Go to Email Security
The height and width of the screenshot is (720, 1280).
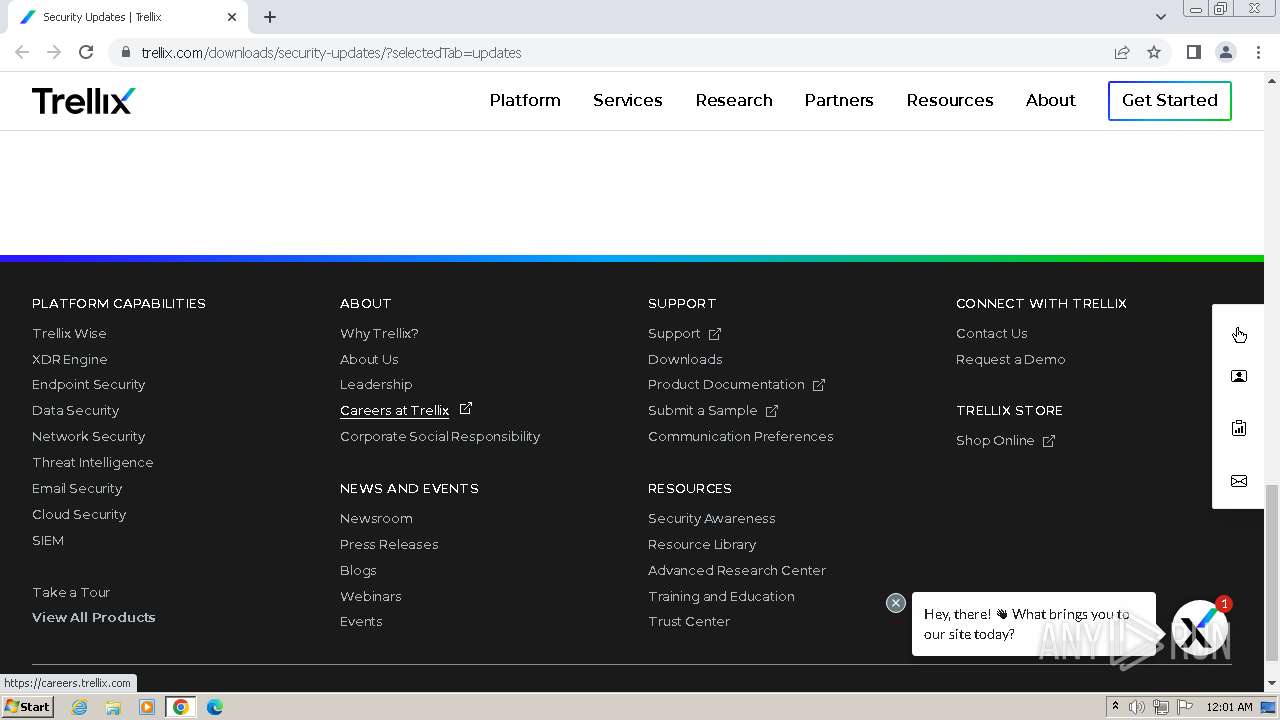(77, 488)
